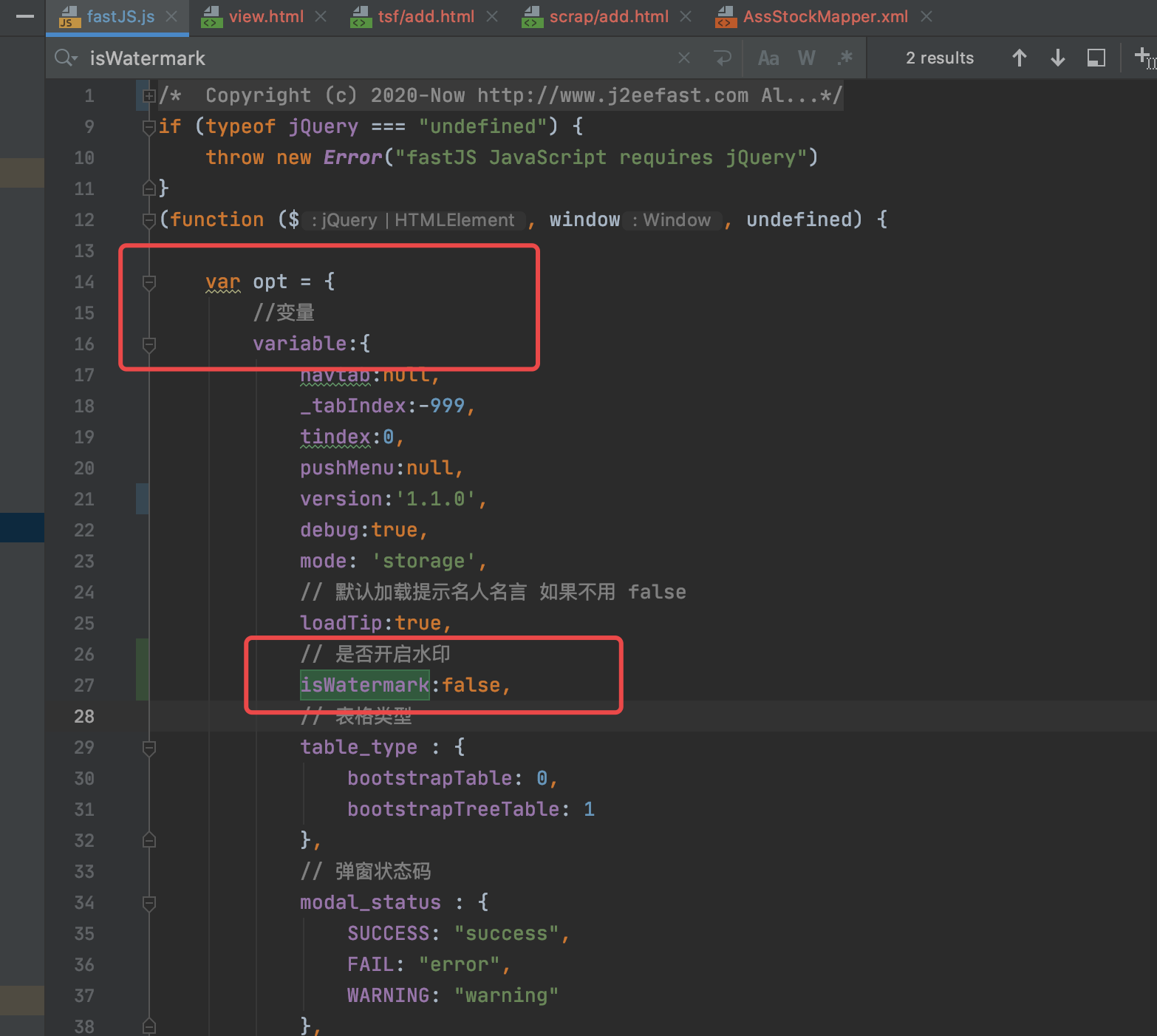
Task: Open search results in find window
Action: (1096, 58)
